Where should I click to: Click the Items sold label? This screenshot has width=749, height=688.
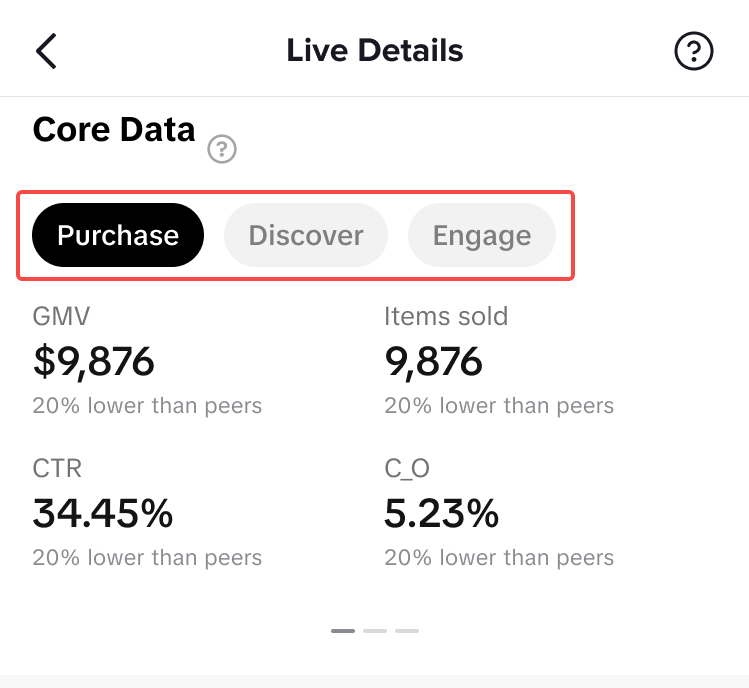(446, 317)
